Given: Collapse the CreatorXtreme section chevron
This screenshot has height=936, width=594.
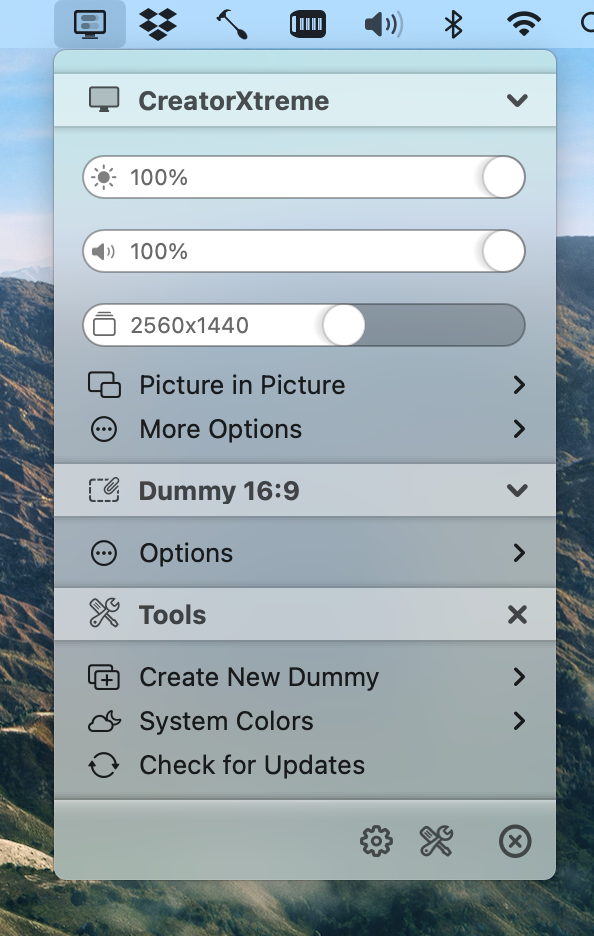Looking at the screenshot, I should pos(517,100).
